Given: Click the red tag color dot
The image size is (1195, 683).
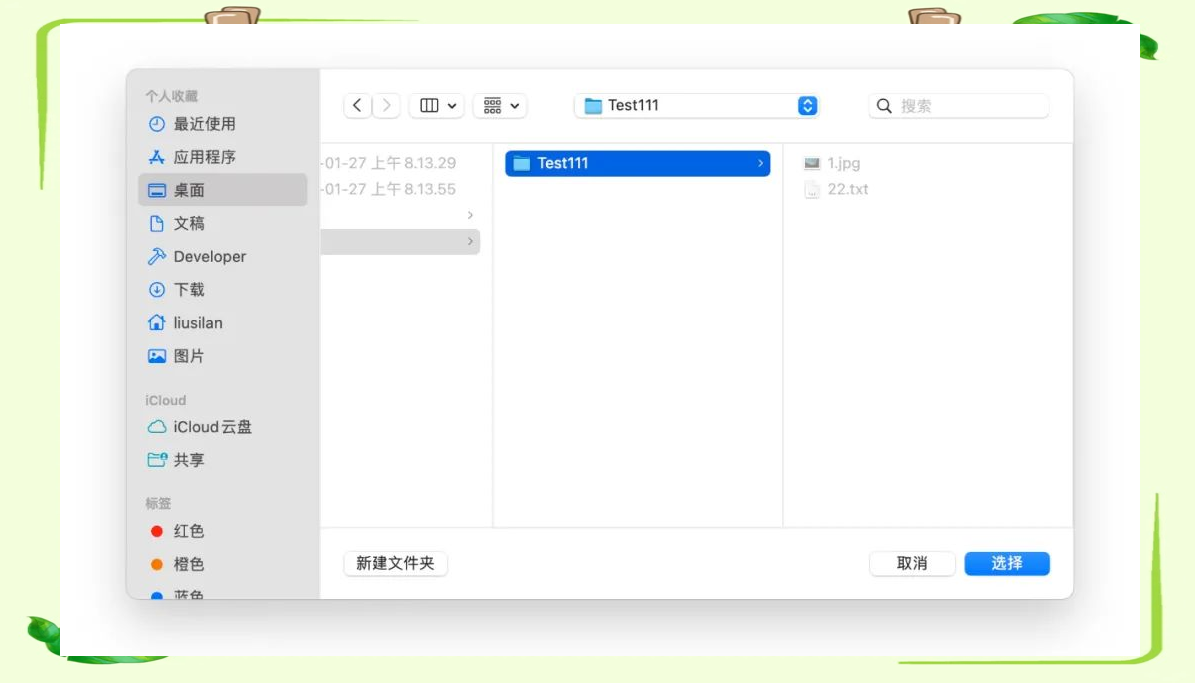Looking at the screenshot, I should tap(156, 531).
